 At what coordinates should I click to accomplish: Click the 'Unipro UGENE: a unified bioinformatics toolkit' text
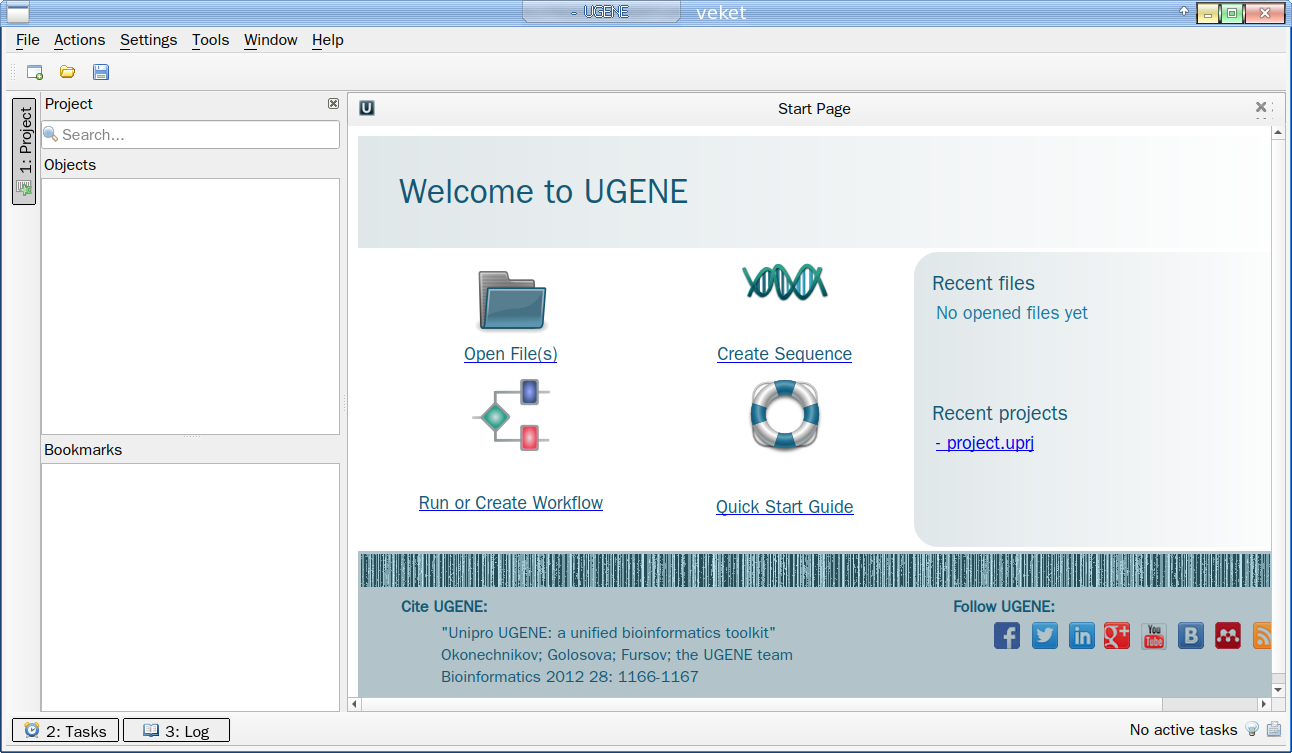click(608, 633)
